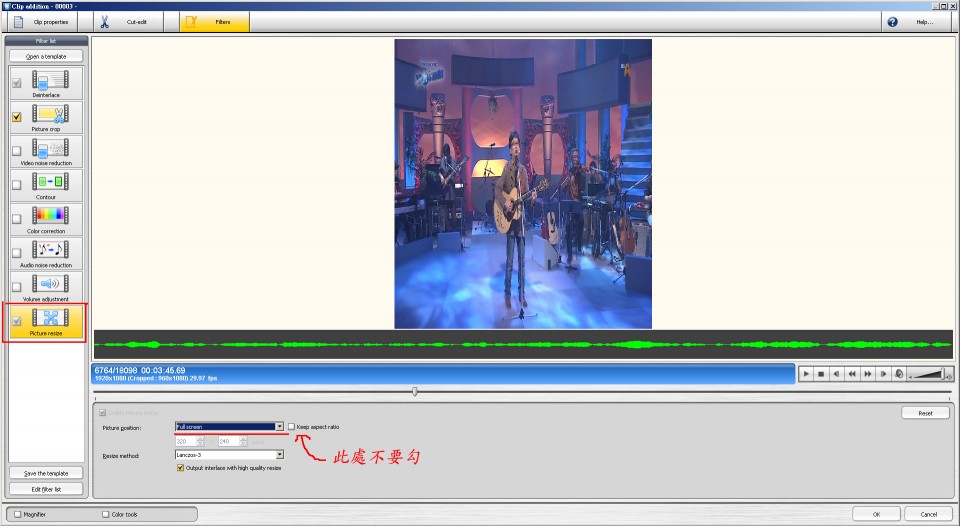This screenshot has height=526, width=960.
Task: Uncheck Output interlace with high quality resize
Action: point(180,467)
